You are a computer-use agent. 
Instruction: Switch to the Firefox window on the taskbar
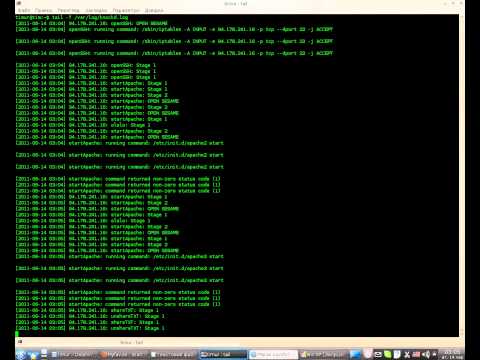123,355
